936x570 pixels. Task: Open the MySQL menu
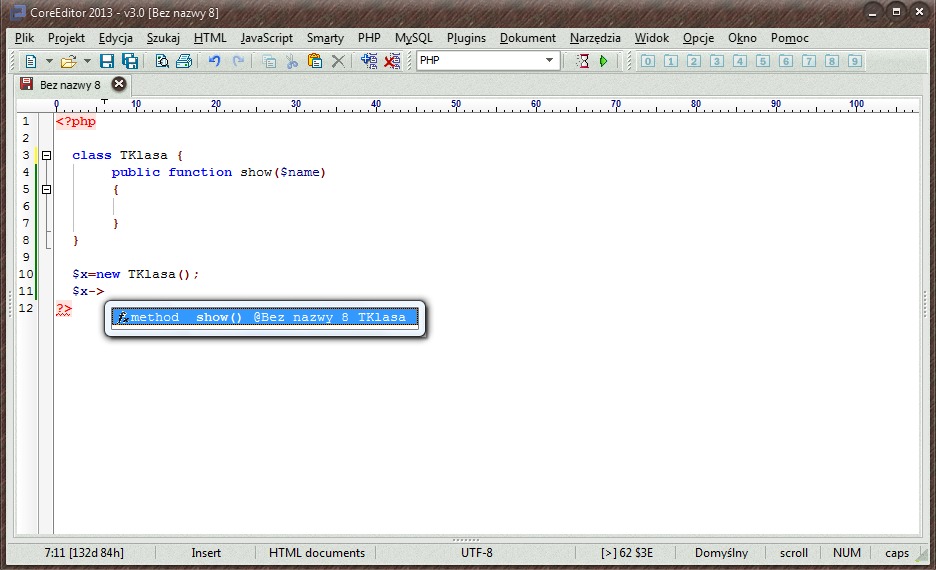tap(414, 38)
